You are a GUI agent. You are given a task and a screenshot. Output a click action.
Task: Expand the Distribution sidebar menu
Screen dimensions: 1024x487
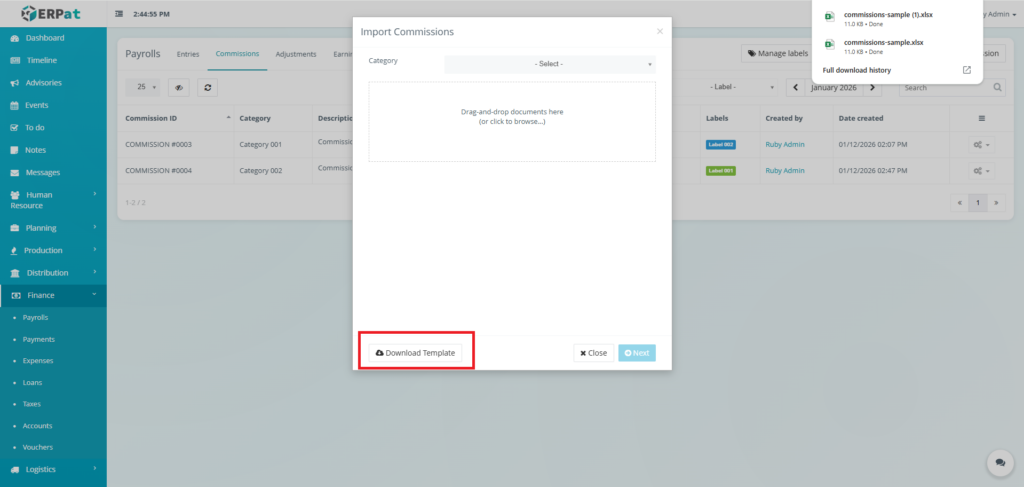pyautogui.click(x=53, y=272)
